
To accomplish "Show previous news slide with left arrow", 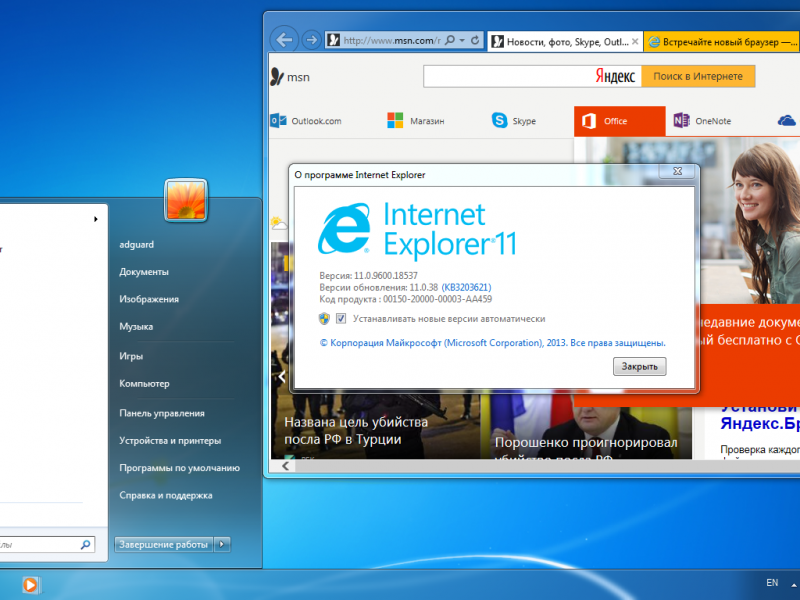I will [x=282, y=377].
